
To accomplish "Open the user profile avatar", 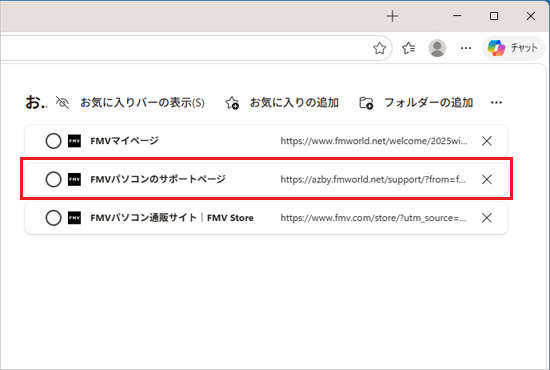I will 437,48.
